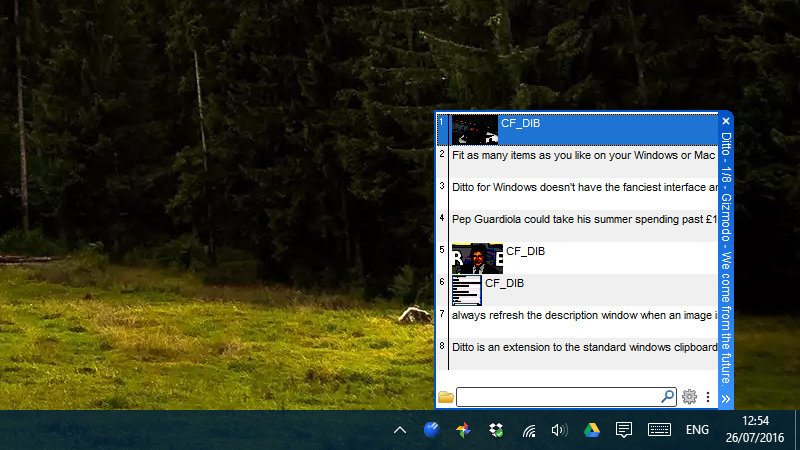Click the CF_DIB label in row 5
The width and height of the screenshot is (800, 450).
pos(526,251)
